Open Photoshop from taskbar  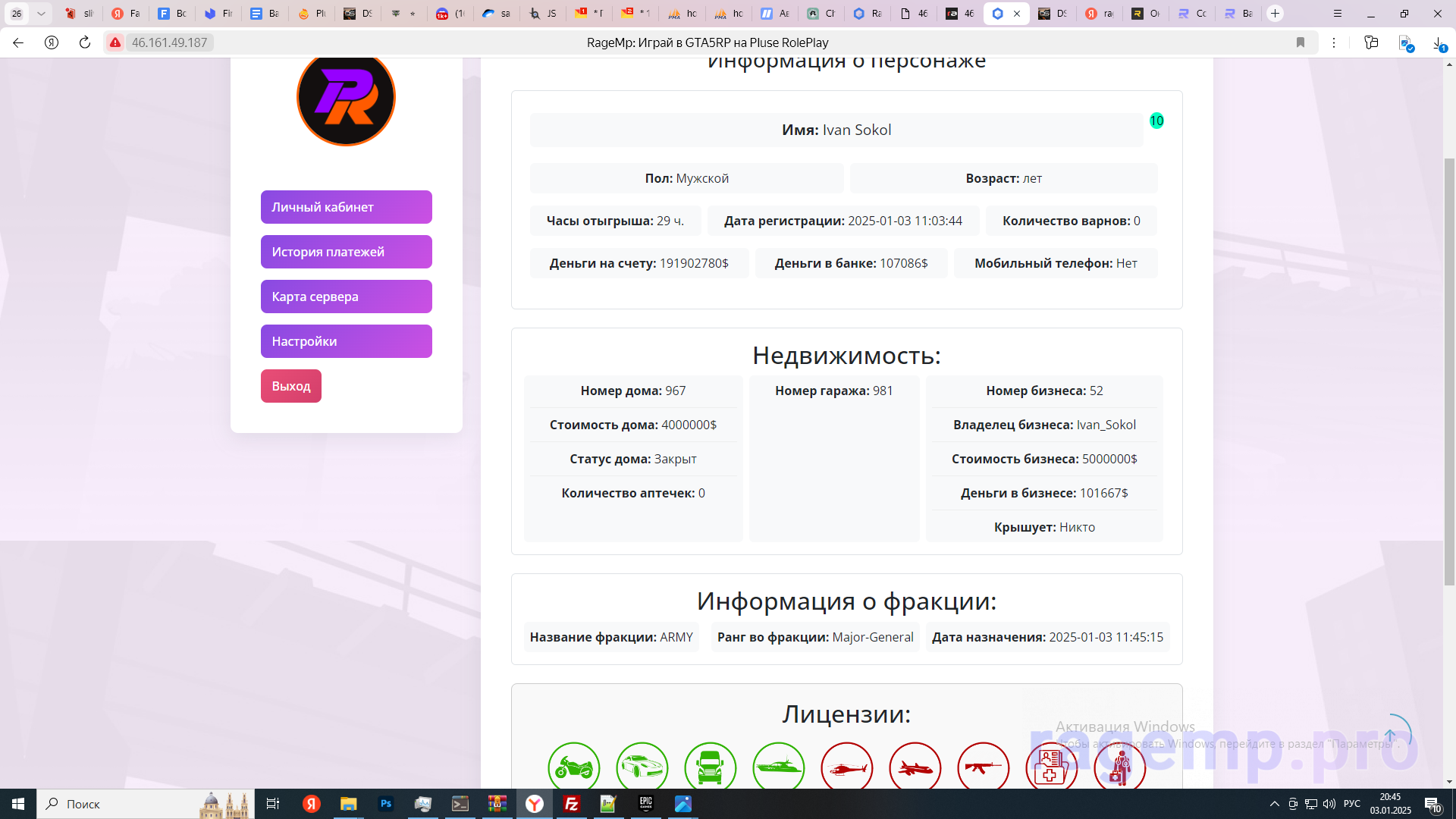(386, 804)
